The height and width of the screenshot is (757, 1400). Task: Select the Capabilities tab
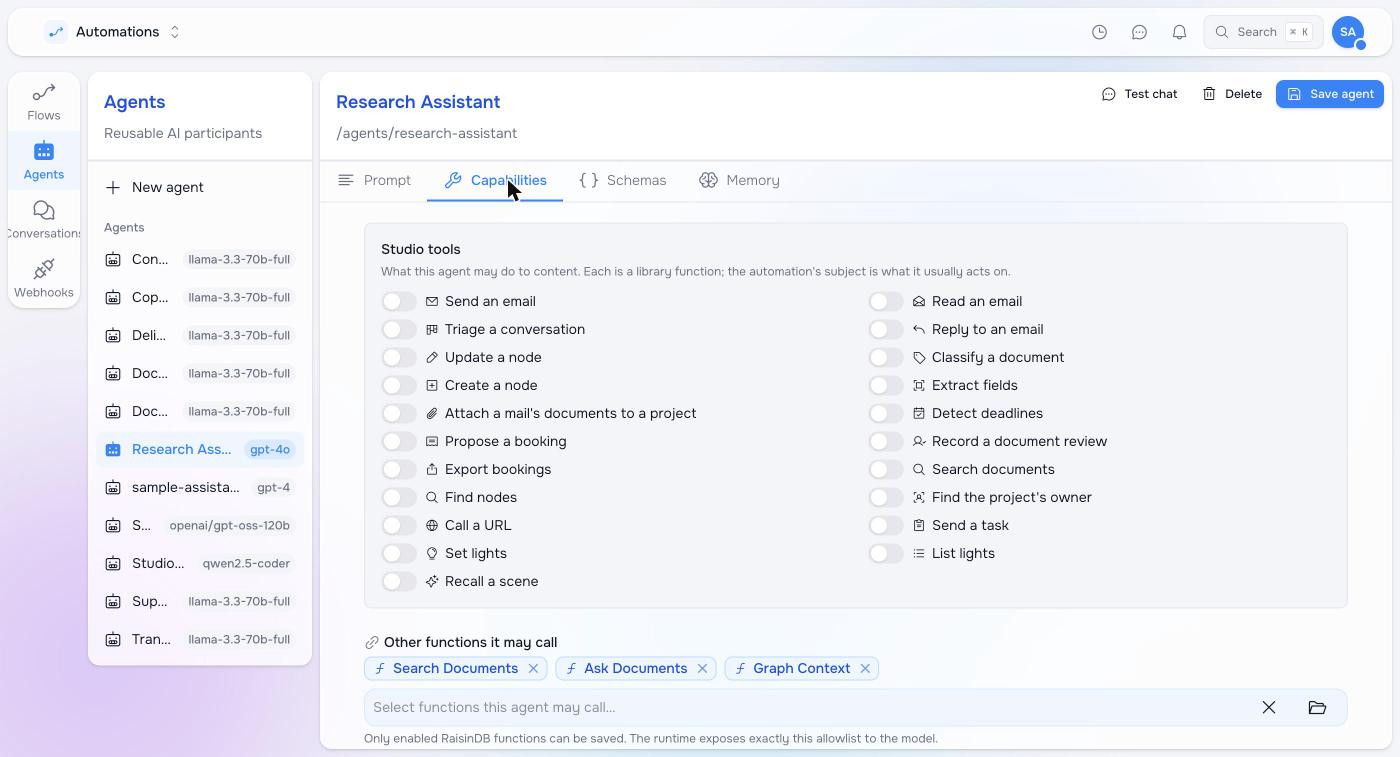(495, 180)
